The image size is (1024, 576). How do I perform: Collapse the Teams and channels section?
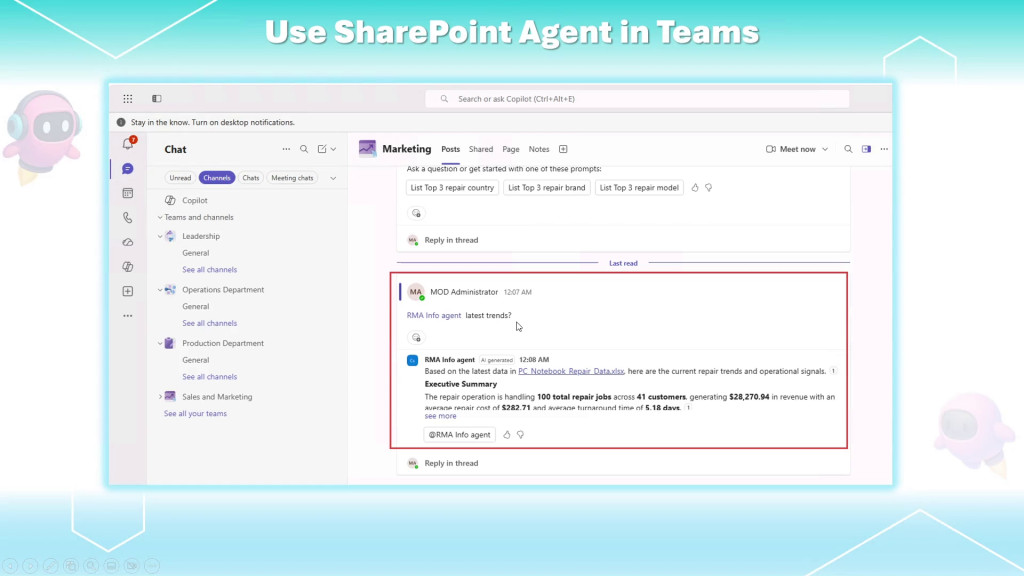(160, 217)
